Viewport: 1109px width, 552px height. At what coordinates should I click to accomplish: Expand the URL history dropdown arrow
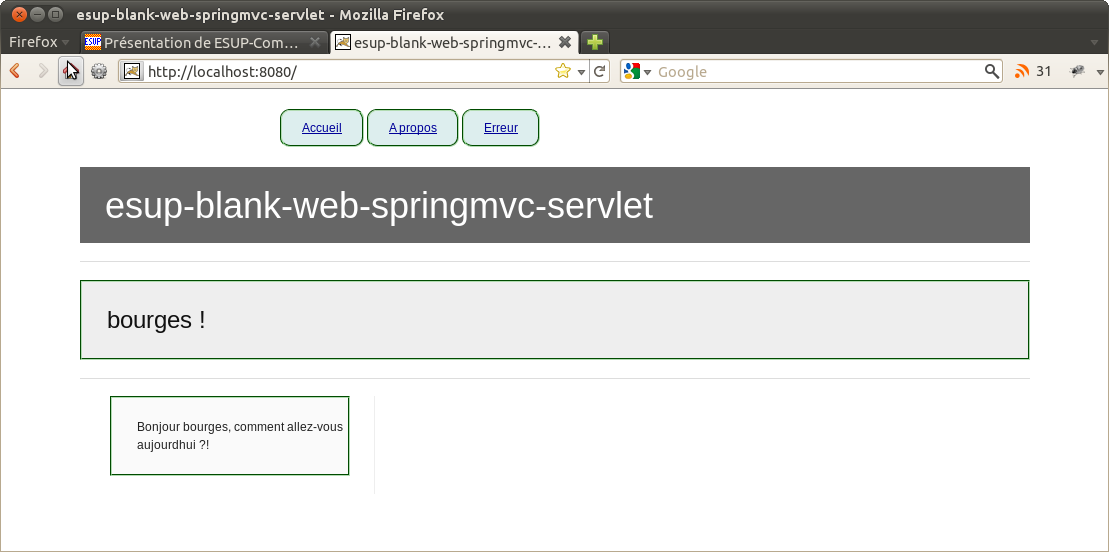pyautogui.click(x=581, y=72)
